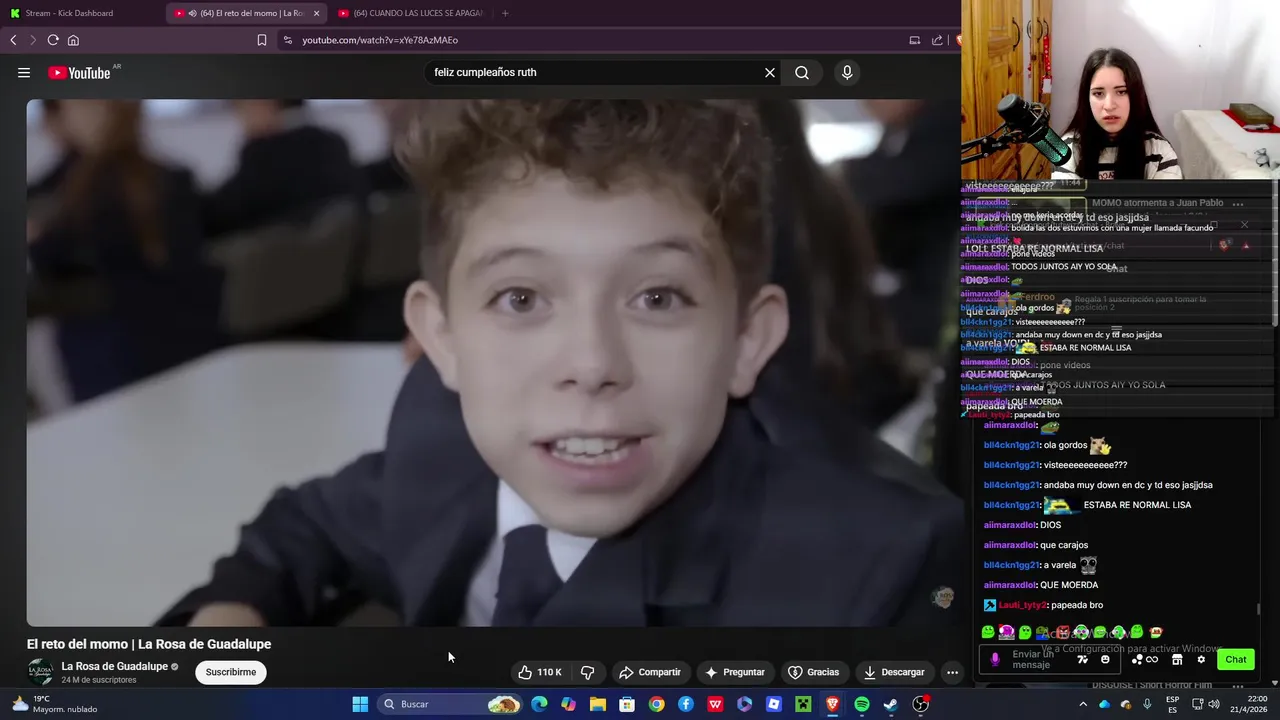Open the clock showing 22:00 21/4/2026
1280x720 pixels.
pyautogui.click(x=1249, y=704)
